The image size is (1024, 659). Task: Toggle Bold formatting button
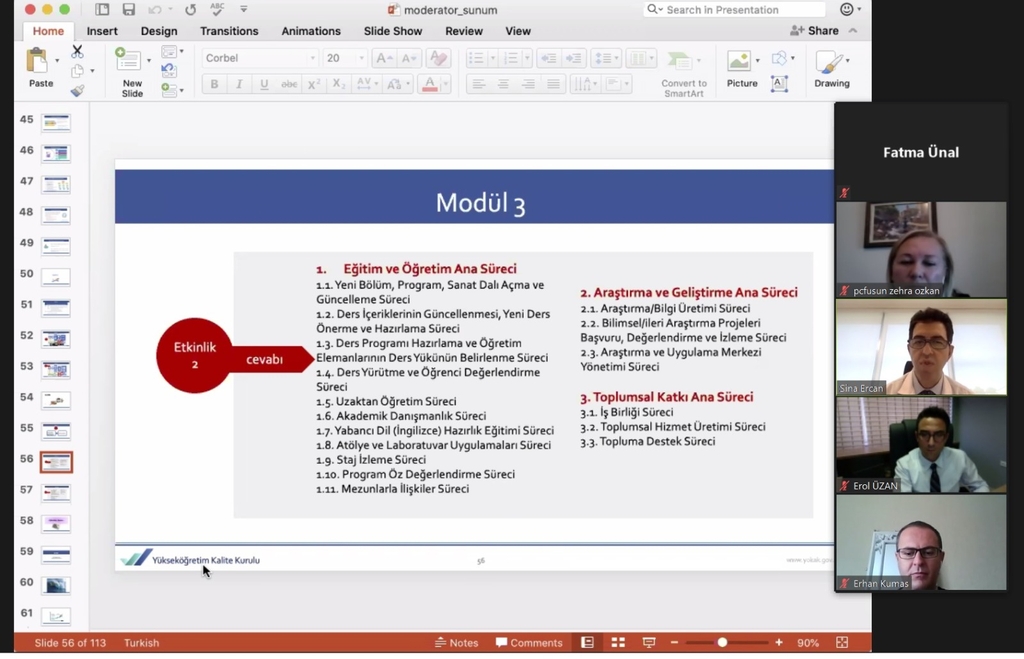213,85
